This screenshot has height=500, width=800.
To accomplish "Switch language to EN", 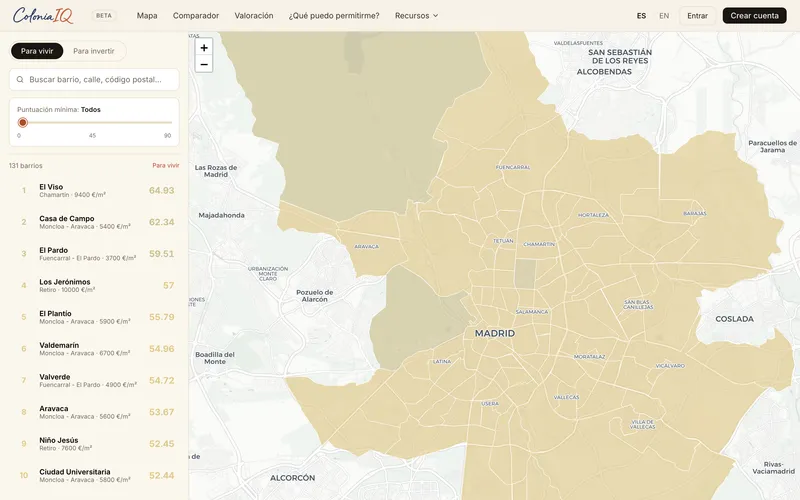I will click(x=664, y=16).
